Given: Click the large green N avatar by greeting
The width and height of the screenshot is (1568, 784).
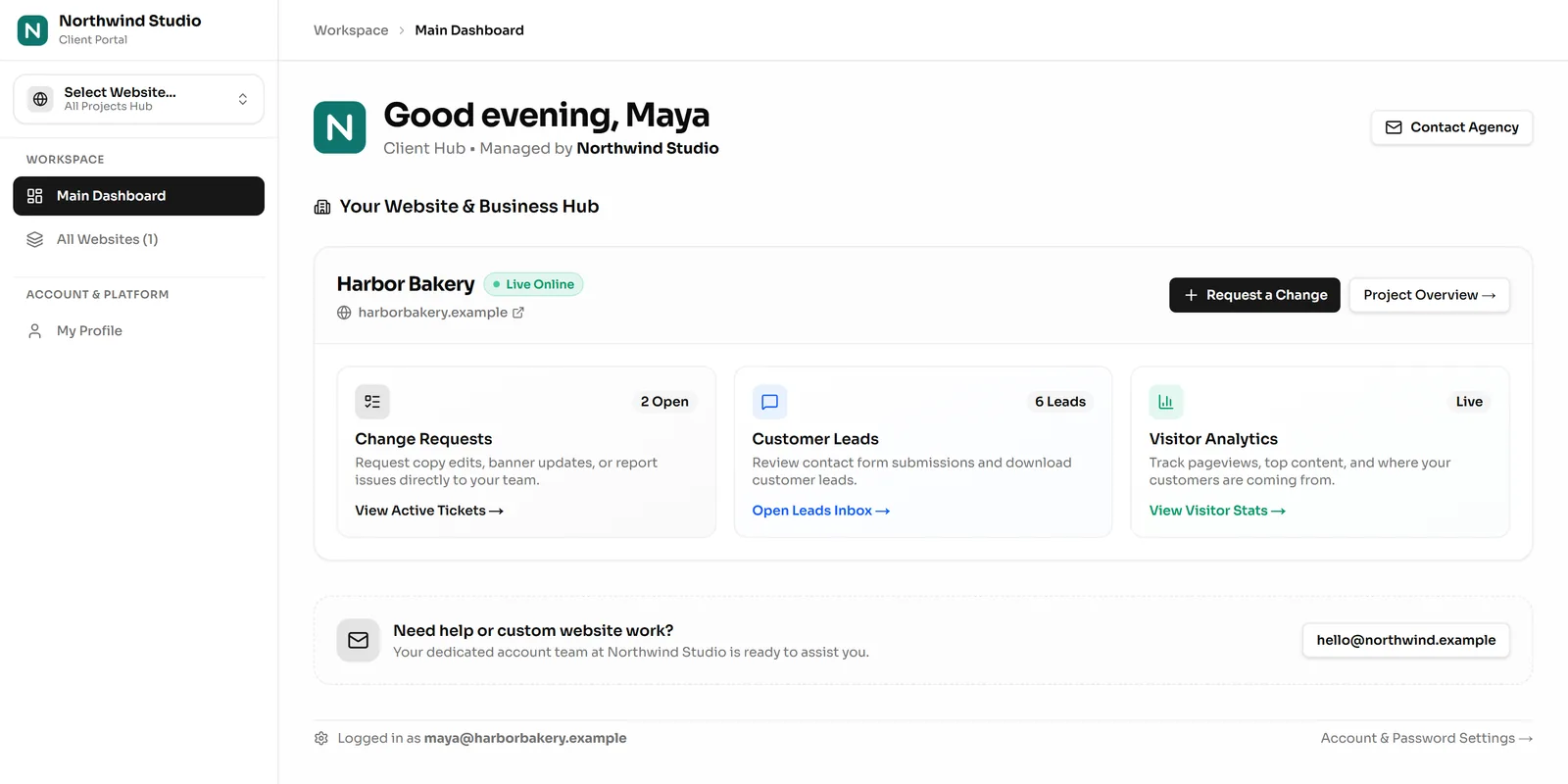Looking at the screenshot, I should [x=340, y=127].
